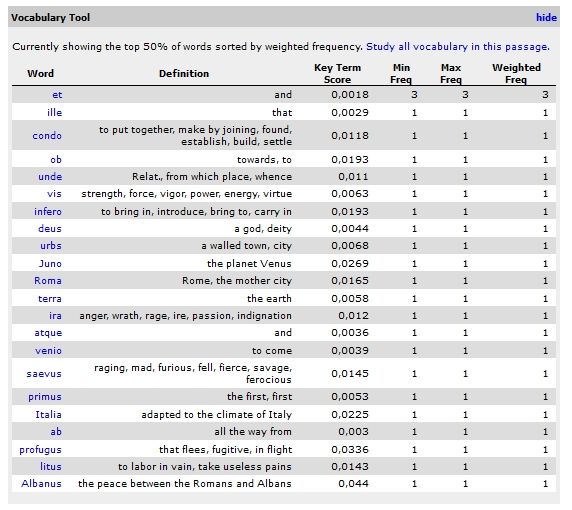Click the 'urbs' word link
The image size is (572, 510).
tap(51, 246)
